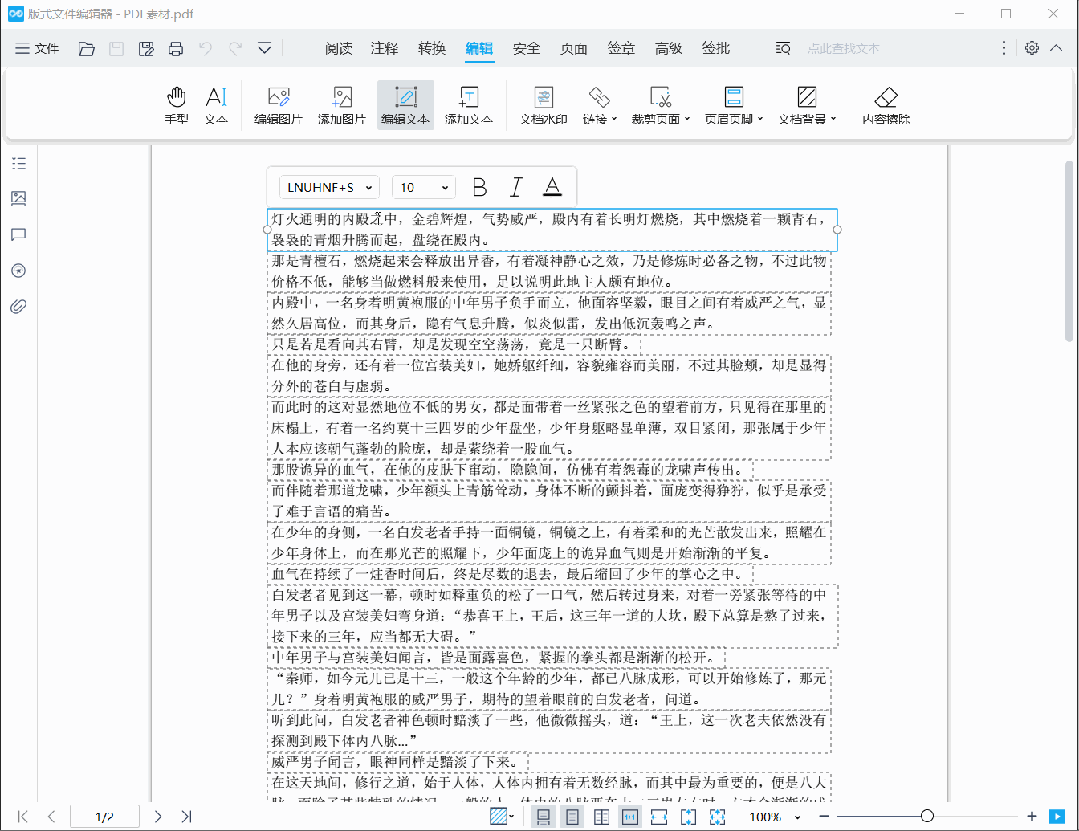This screenshot has height=831, width=1079.
Task: Click the Add Text tool (添加文本)
Action: tap(468, 105)
